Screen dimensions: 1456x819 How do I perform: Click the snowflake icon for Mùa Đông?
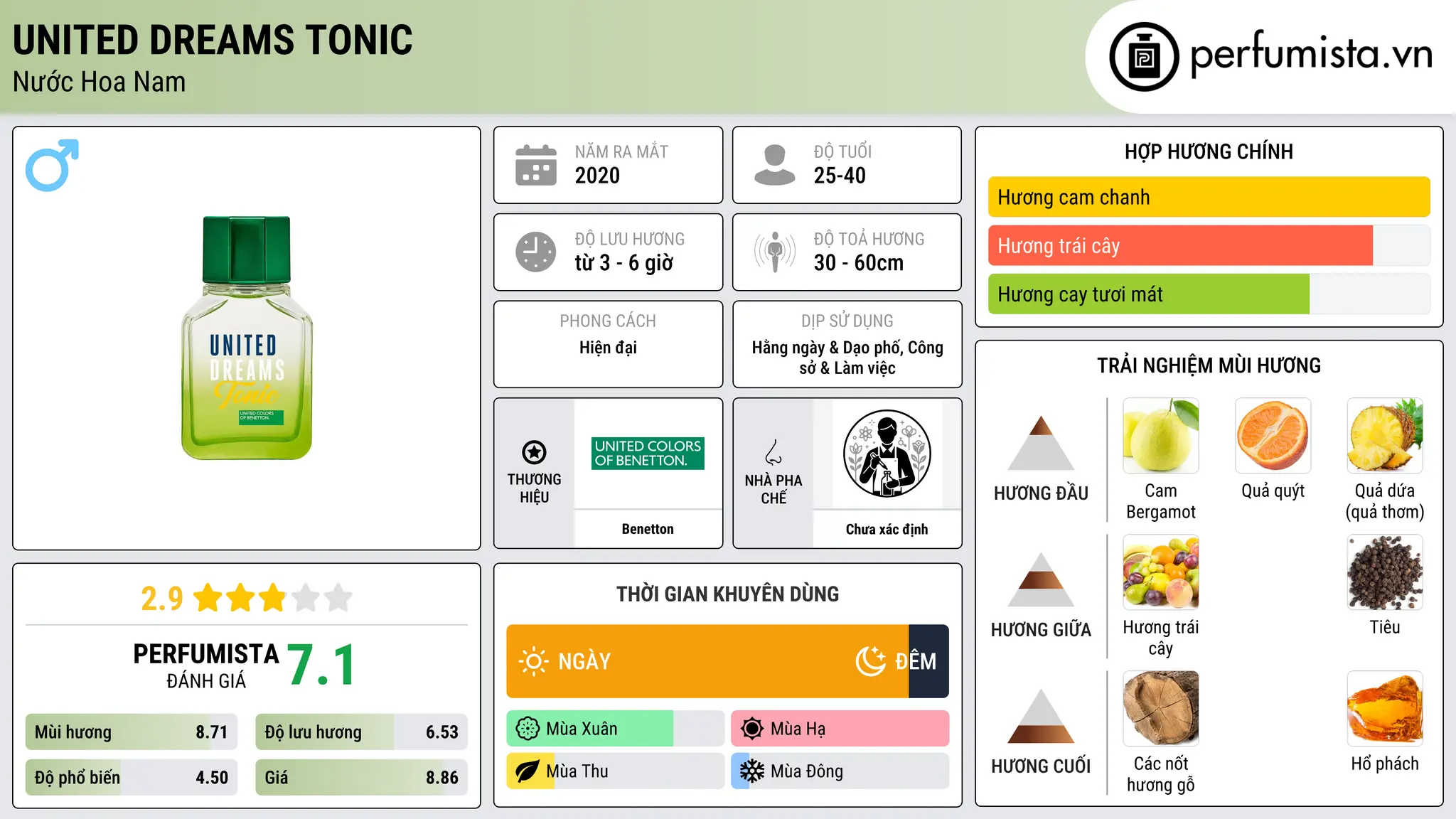click(752, 771)
